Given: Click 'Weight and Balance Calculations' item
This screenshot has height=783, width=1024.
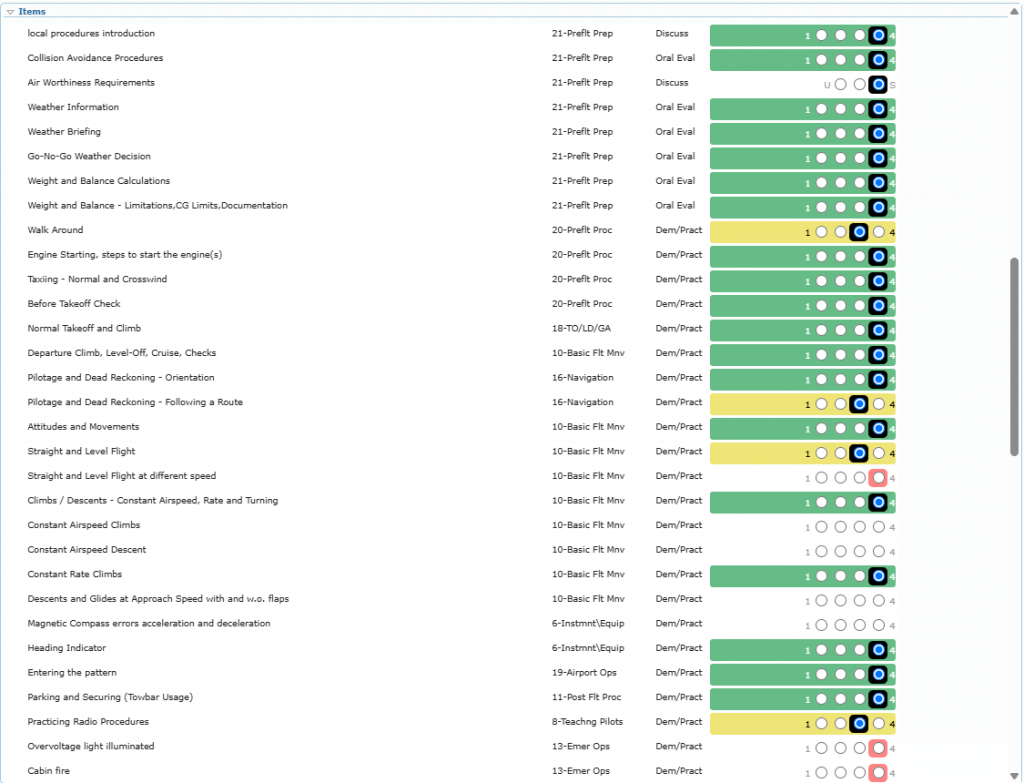Looking at the screenshot, I should [x=99, y=181].
